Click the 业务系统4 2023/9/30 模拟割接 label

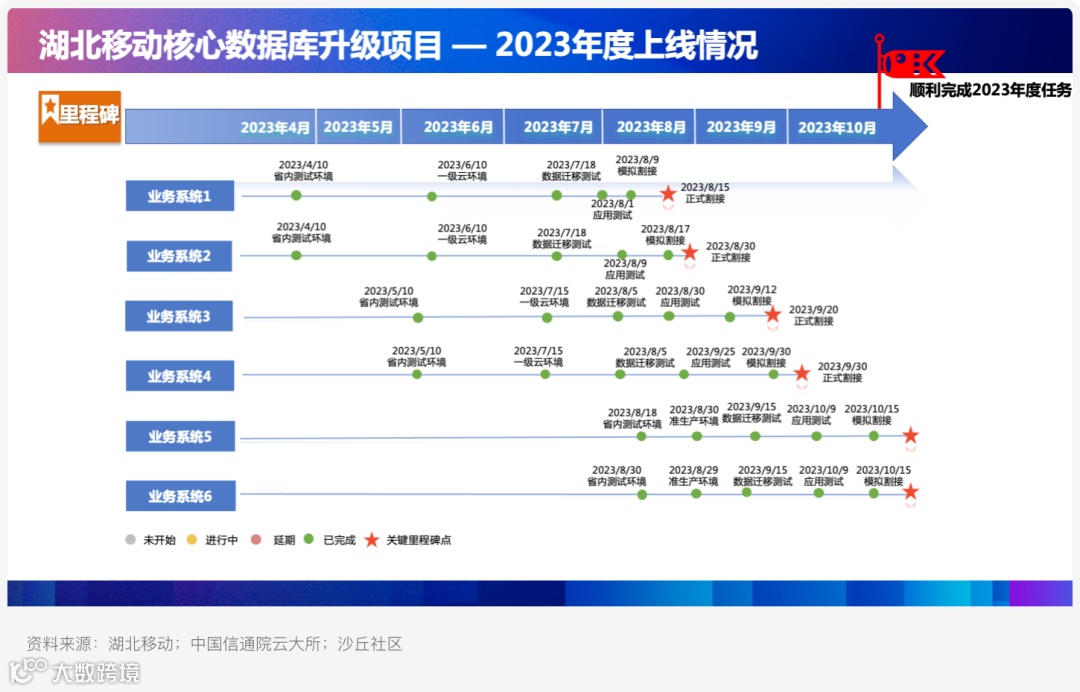tap(766, 357)
